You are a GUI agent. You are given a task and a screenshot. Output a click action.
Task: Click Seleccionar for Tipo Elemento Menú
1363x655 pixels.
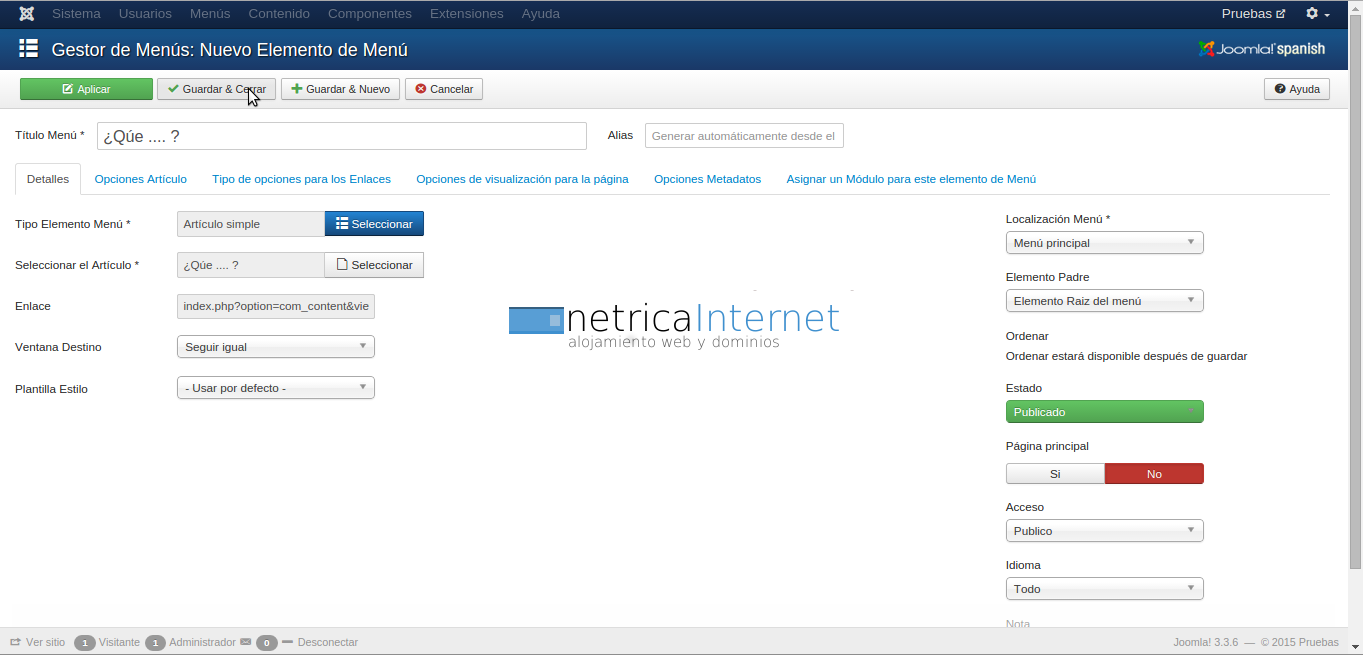click(374, 224)
